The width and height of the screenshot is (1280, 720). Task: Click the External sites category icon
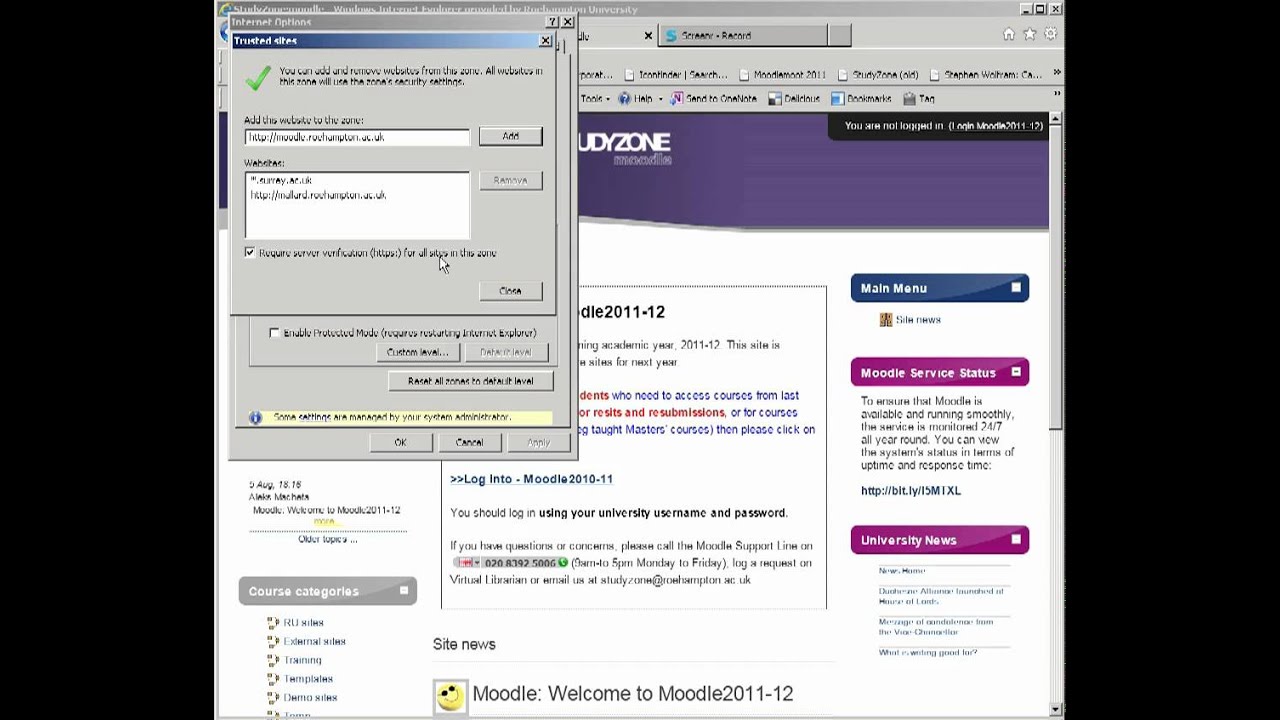[273, 642]
